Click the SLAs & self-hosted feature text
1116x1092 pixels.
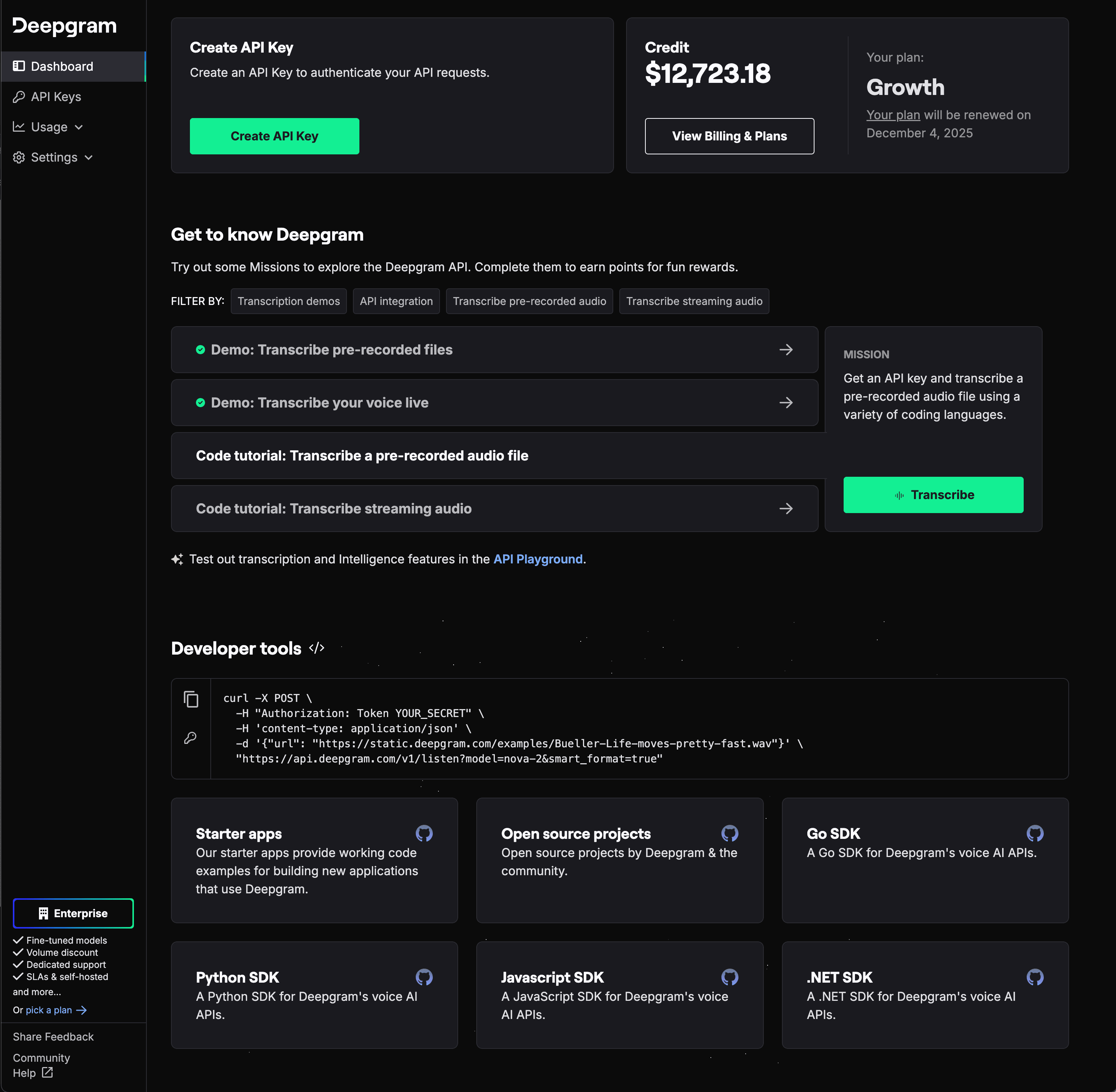point(67,977)
